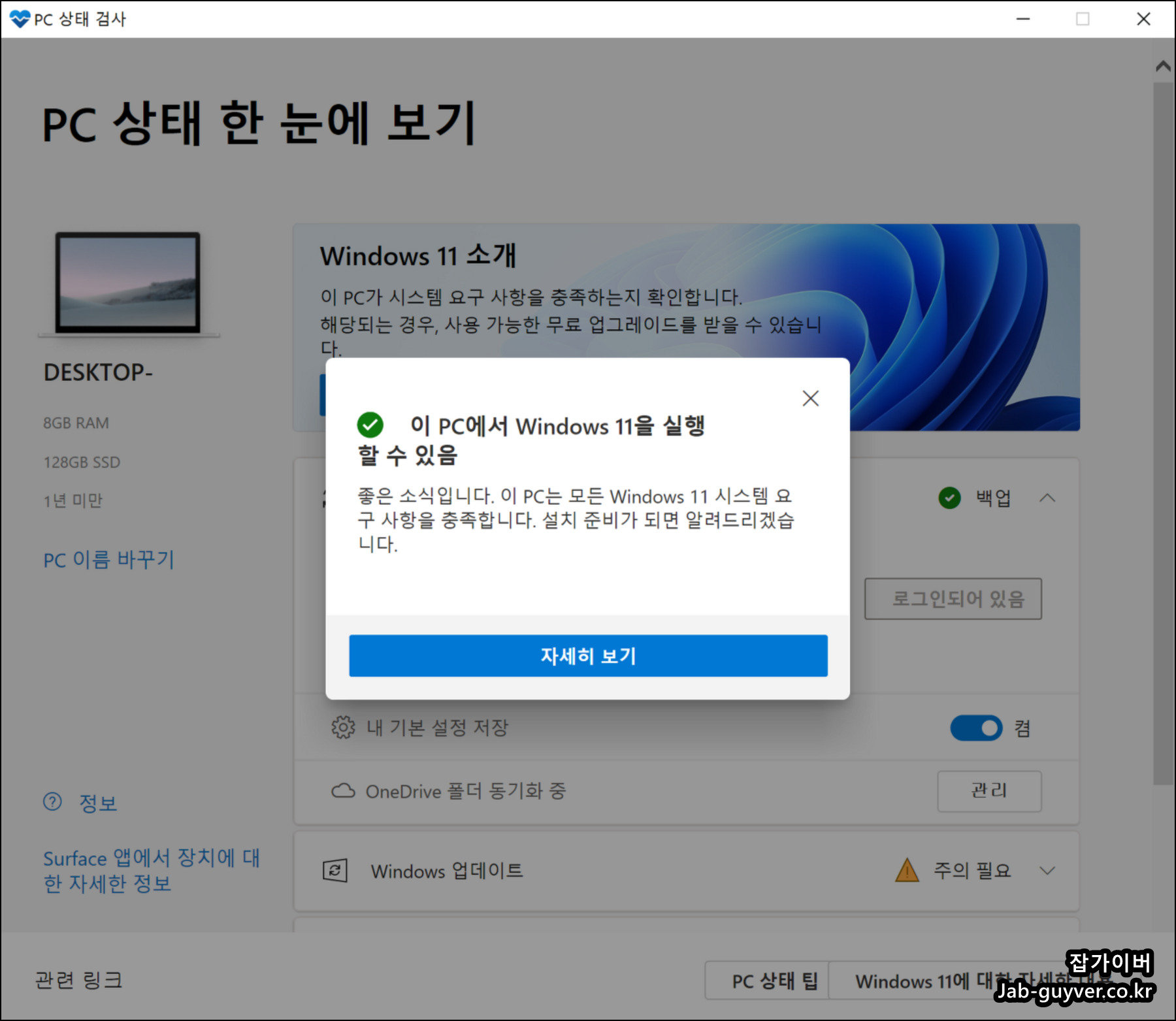Screen dimensions: 1176x1021
Task: Click the 128GB SSD text
Action: click(x=82, y=462)
